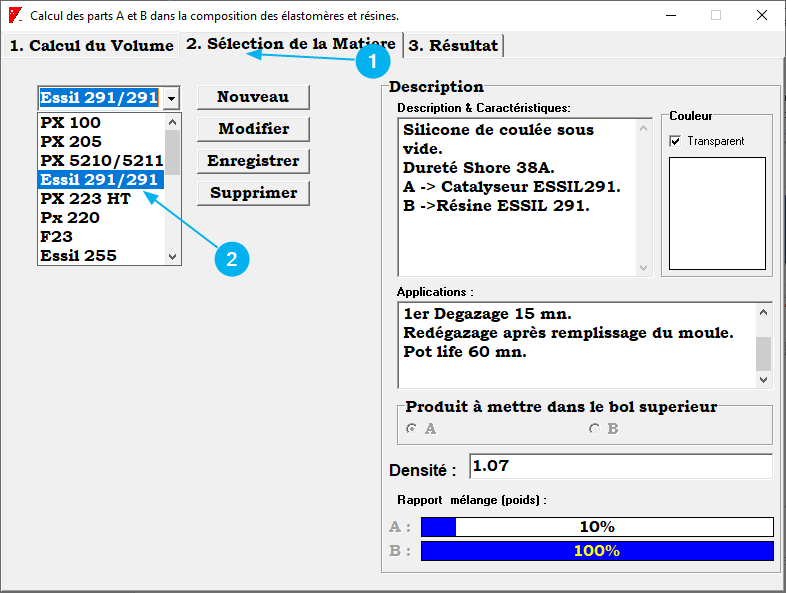This screenshot has height=593, width=786.
Task: Open the Sélection de la Matière tab
Action: point(291,44)
